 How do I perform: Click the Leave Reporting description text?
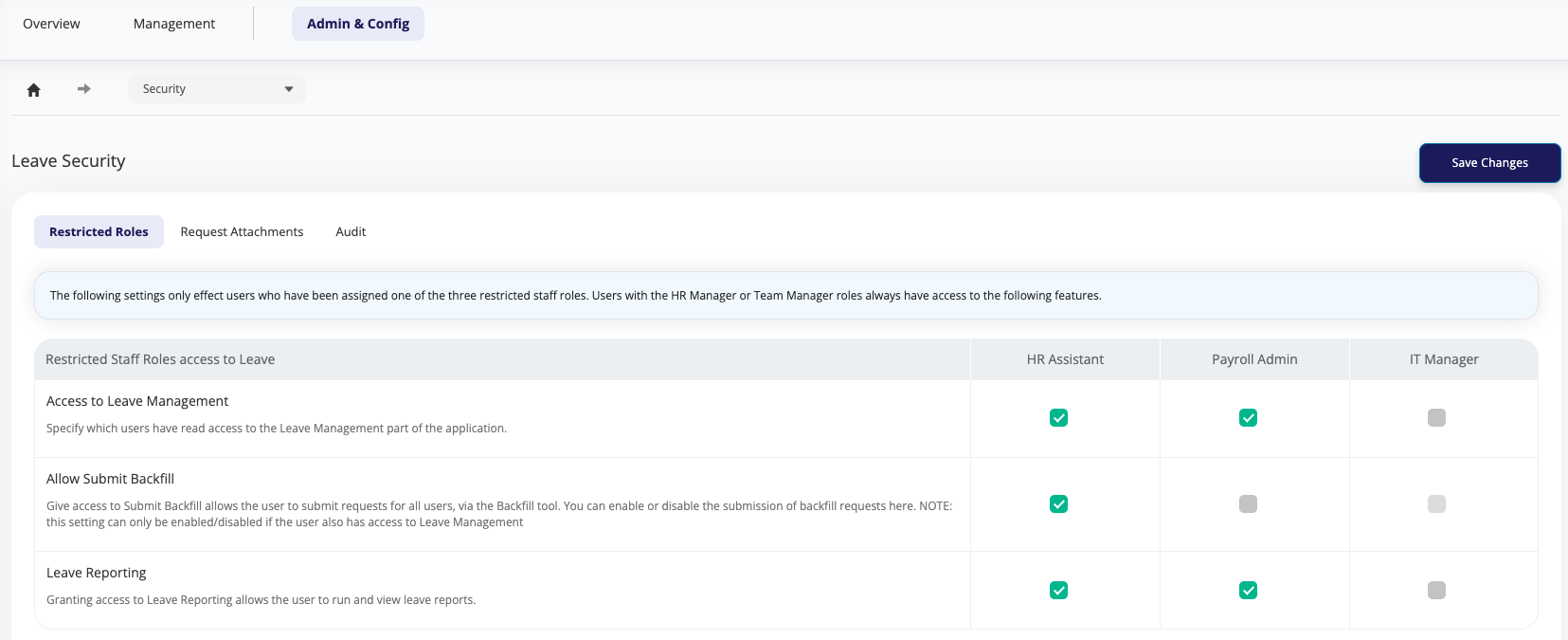261,600
